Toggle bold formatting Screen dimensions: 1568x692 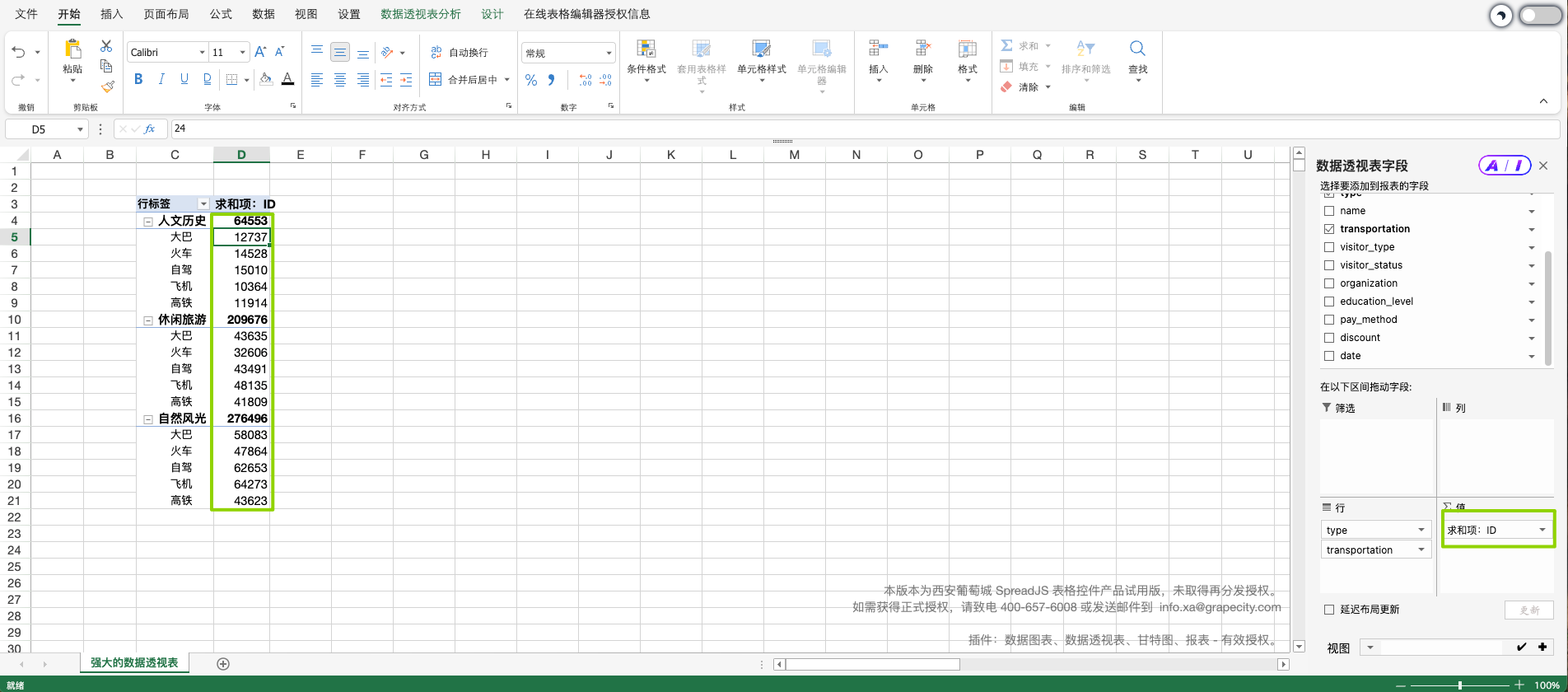[138, 79]
